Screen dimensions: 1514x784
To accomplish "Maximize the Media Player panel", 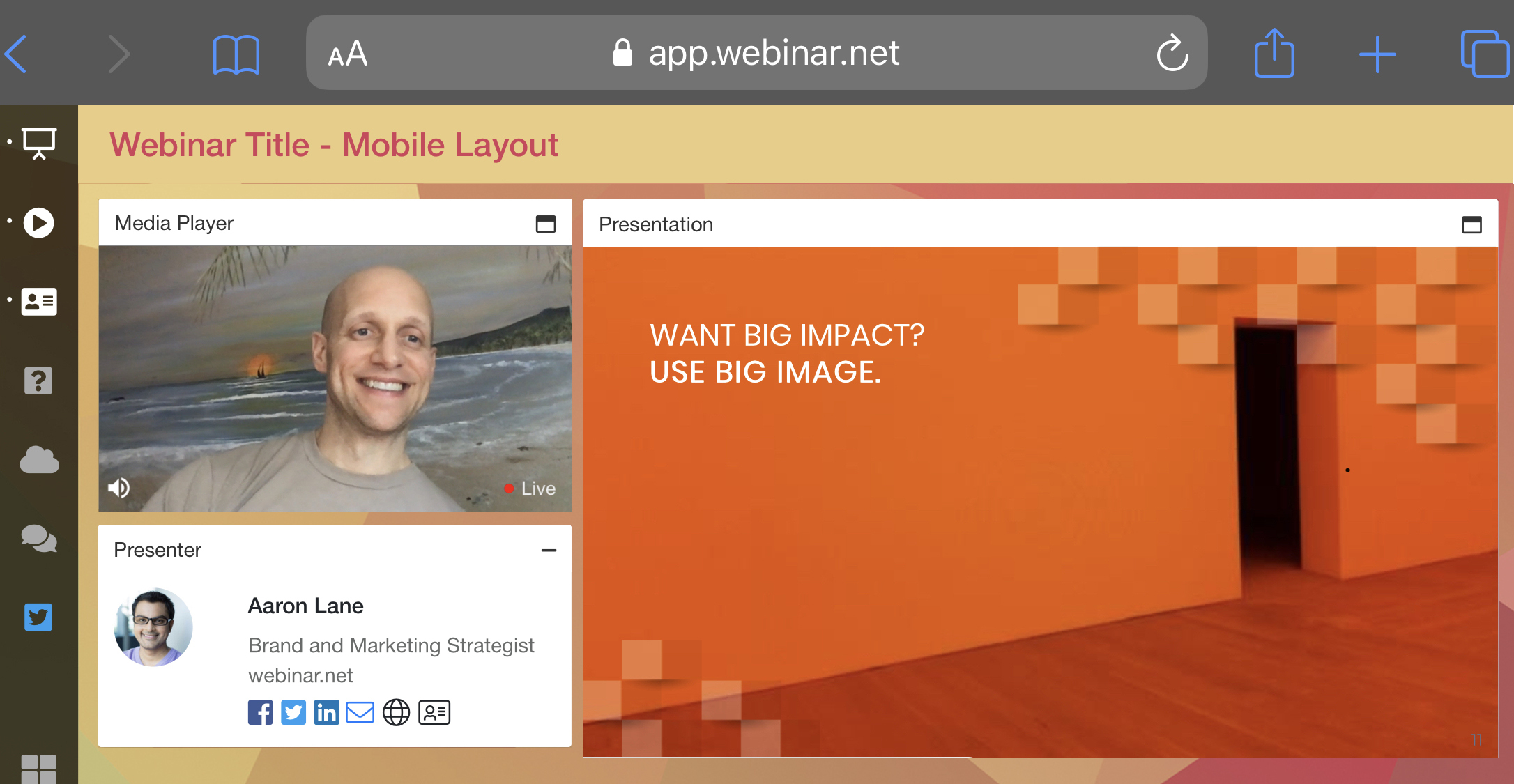I will 546,224.
